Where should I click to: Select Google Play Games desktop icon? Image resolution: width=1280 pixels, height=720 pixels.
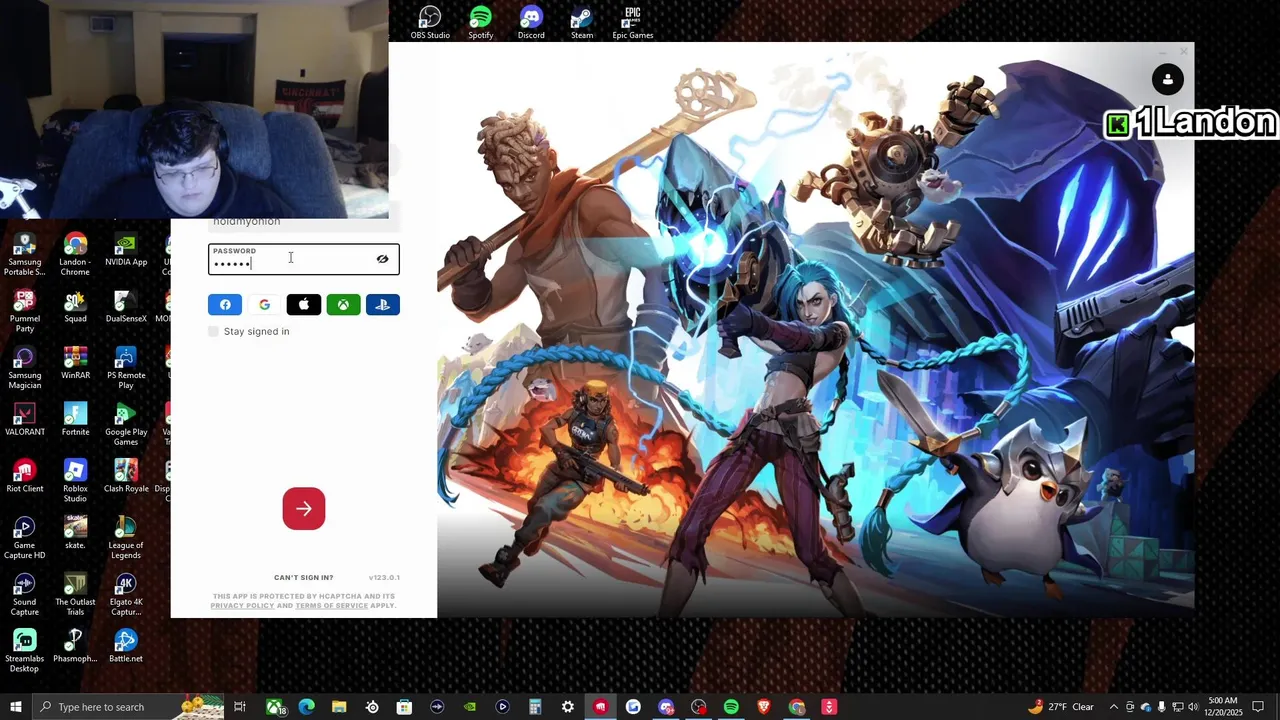(126, 425)
